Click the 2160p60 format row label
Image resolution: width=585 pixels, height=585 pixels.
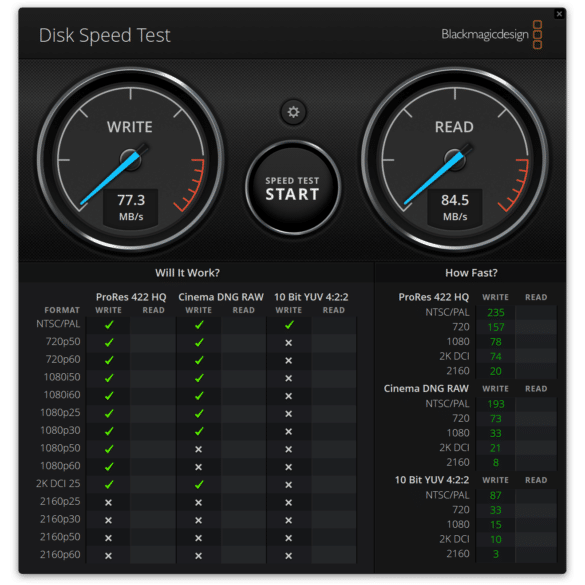coord(60,554)
